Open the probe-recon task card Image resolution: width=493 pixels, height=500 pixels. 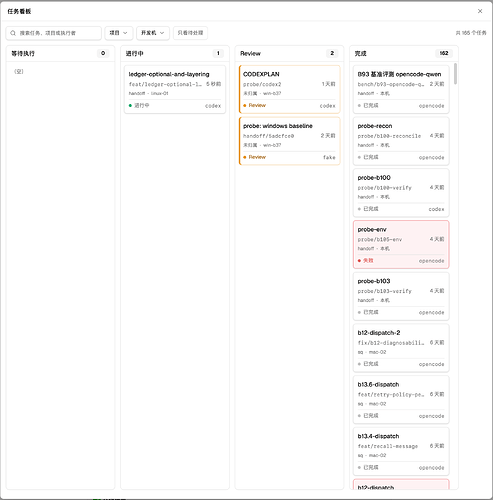coord(401,141)
